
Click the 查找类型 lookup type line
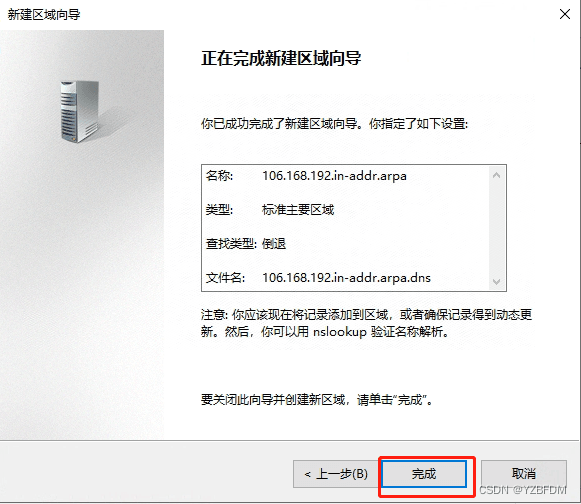(246, 244)
